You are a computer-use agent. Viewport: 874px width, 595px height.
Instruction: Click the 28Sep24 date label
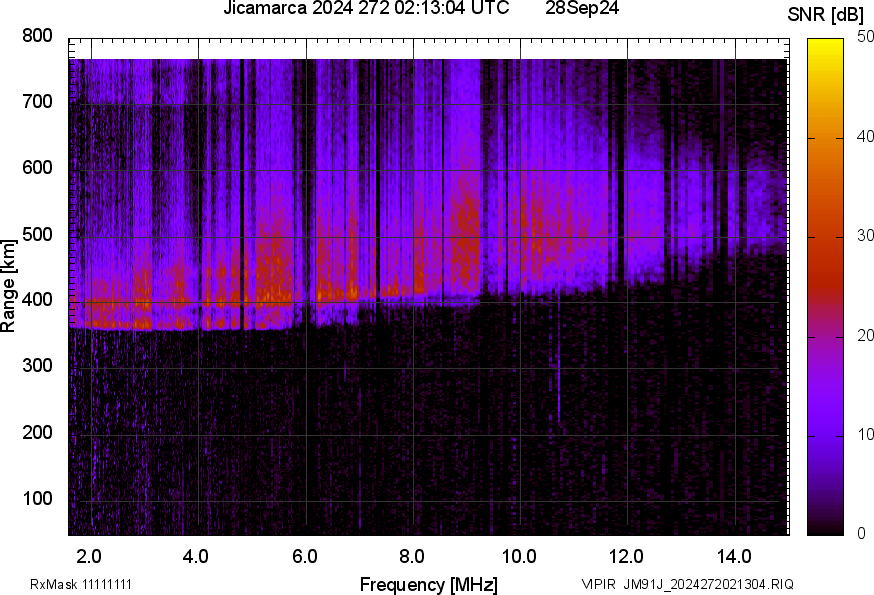[582, 10]
